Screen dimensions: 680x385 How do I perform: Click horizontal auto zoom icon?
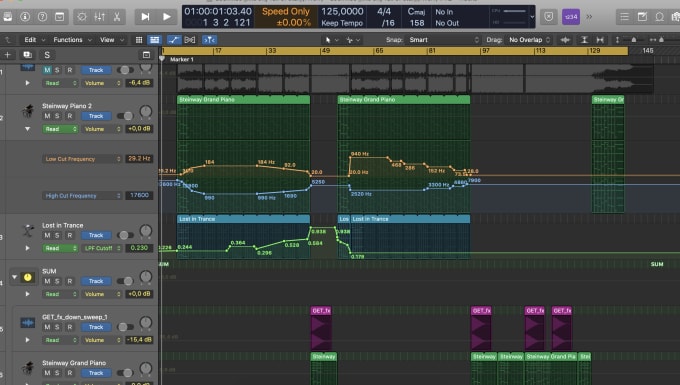click(600, 40)
